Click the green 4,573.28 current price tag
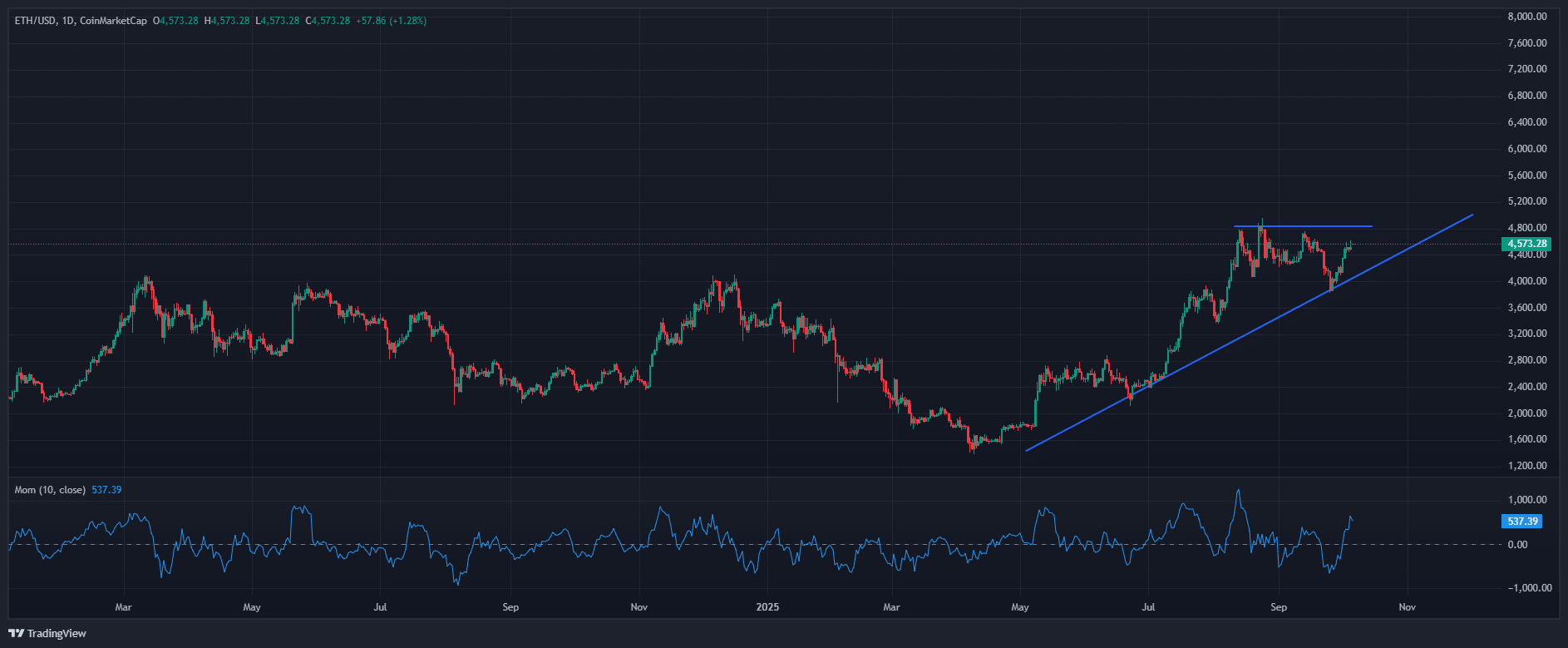The height and width of the screenshot is (648, 1568). pyautogui.click(x=1526, y=244)
